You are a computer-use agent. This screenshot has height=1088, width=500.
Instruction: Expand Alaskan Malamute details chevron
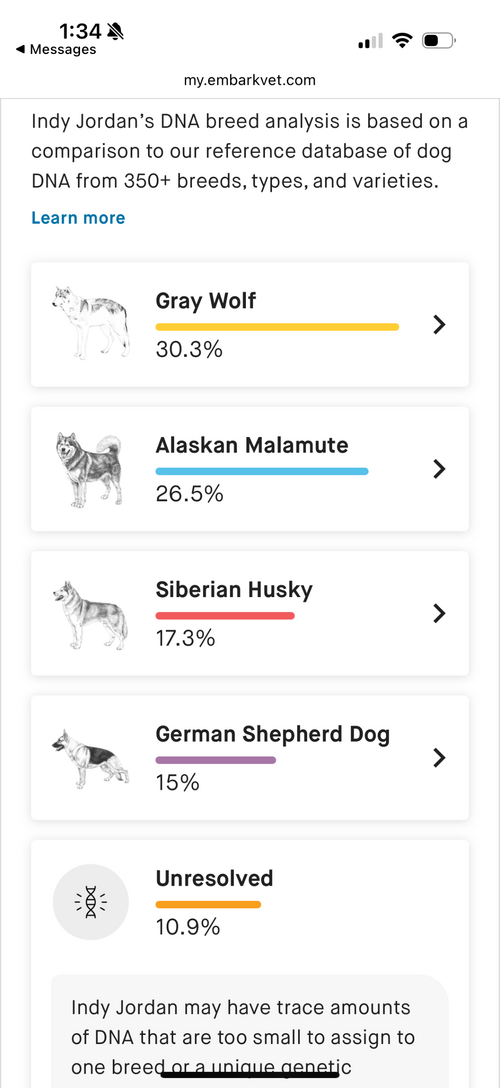pos(438,469)
